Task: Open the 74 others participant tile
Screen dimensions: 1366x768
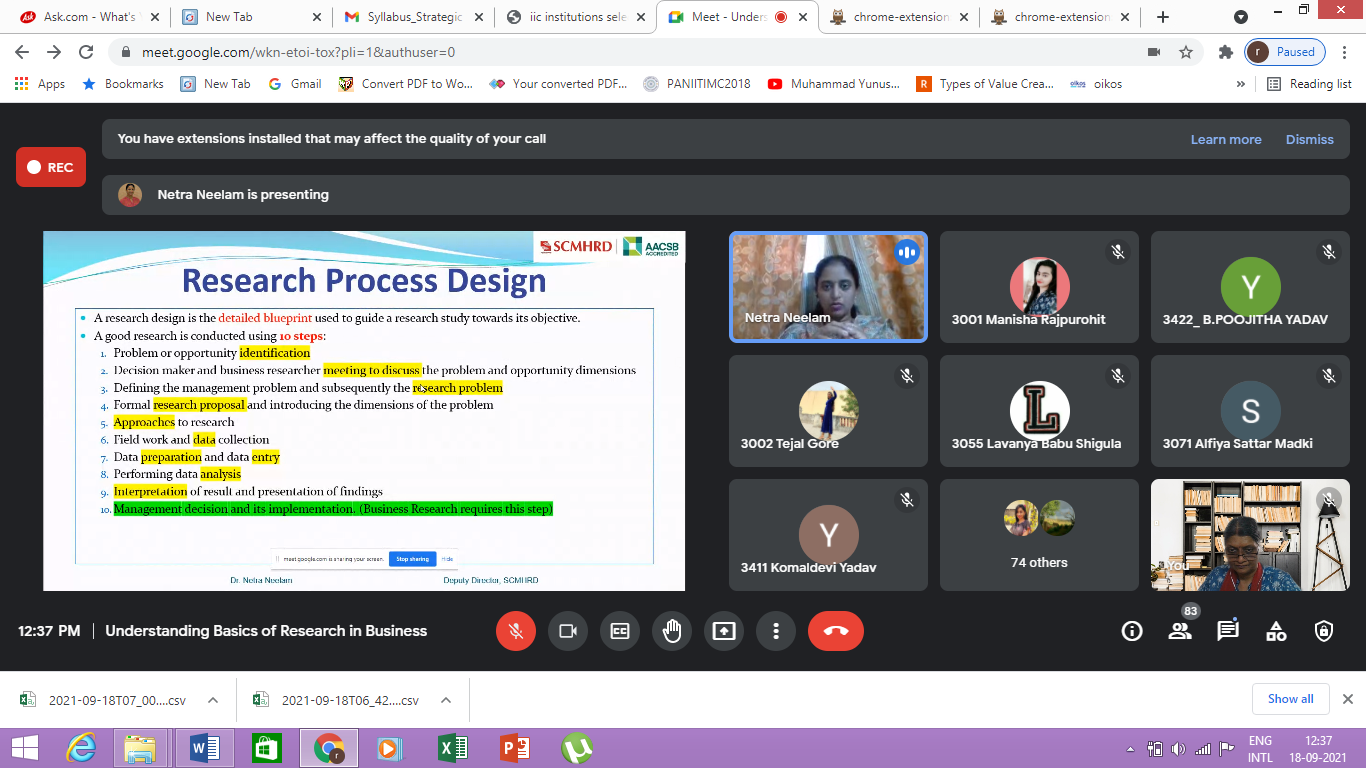Action: (1039, 535)
